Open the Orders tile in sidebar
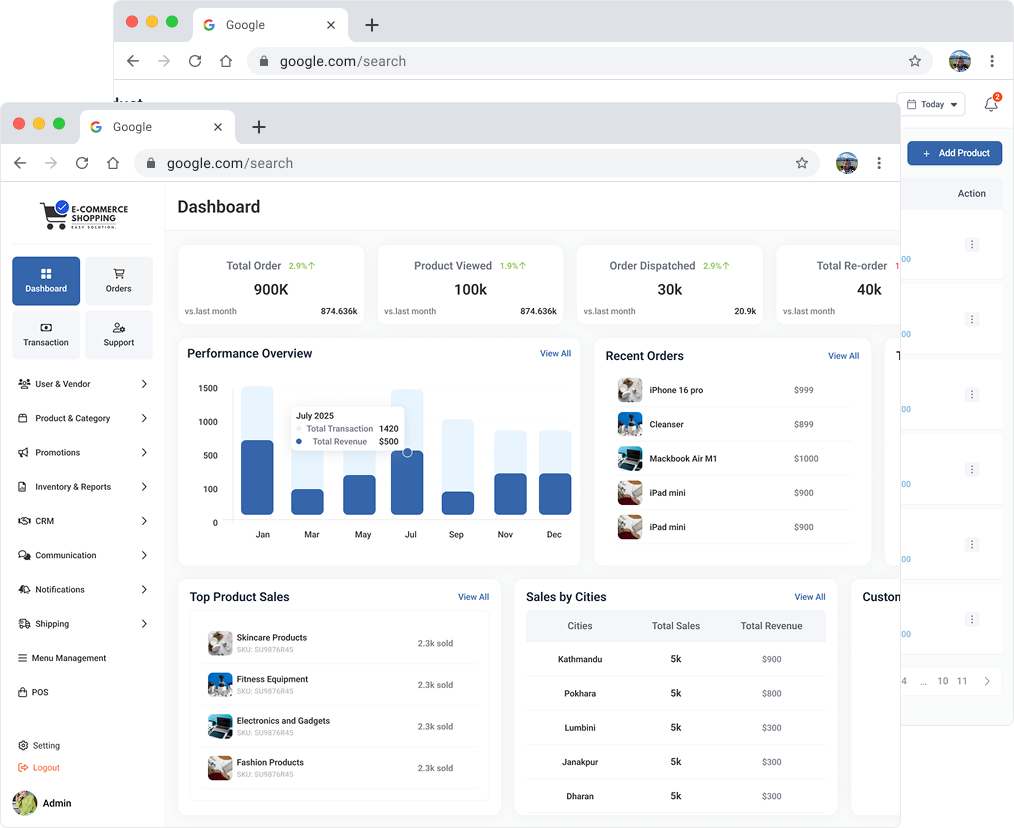Screen dimensions: 1014x828 (x=119, y=281)
